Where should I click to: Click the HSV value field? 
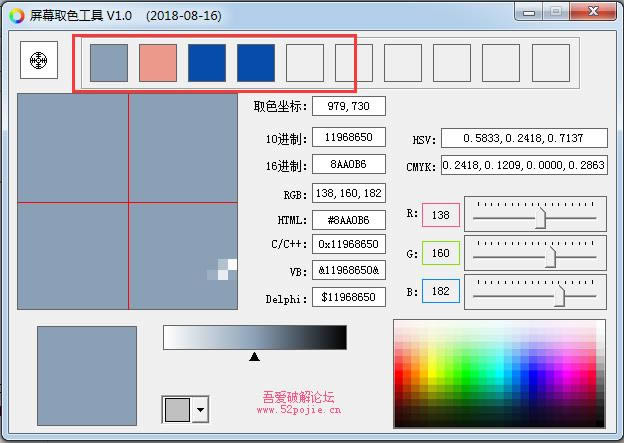(x=525, y=138)
